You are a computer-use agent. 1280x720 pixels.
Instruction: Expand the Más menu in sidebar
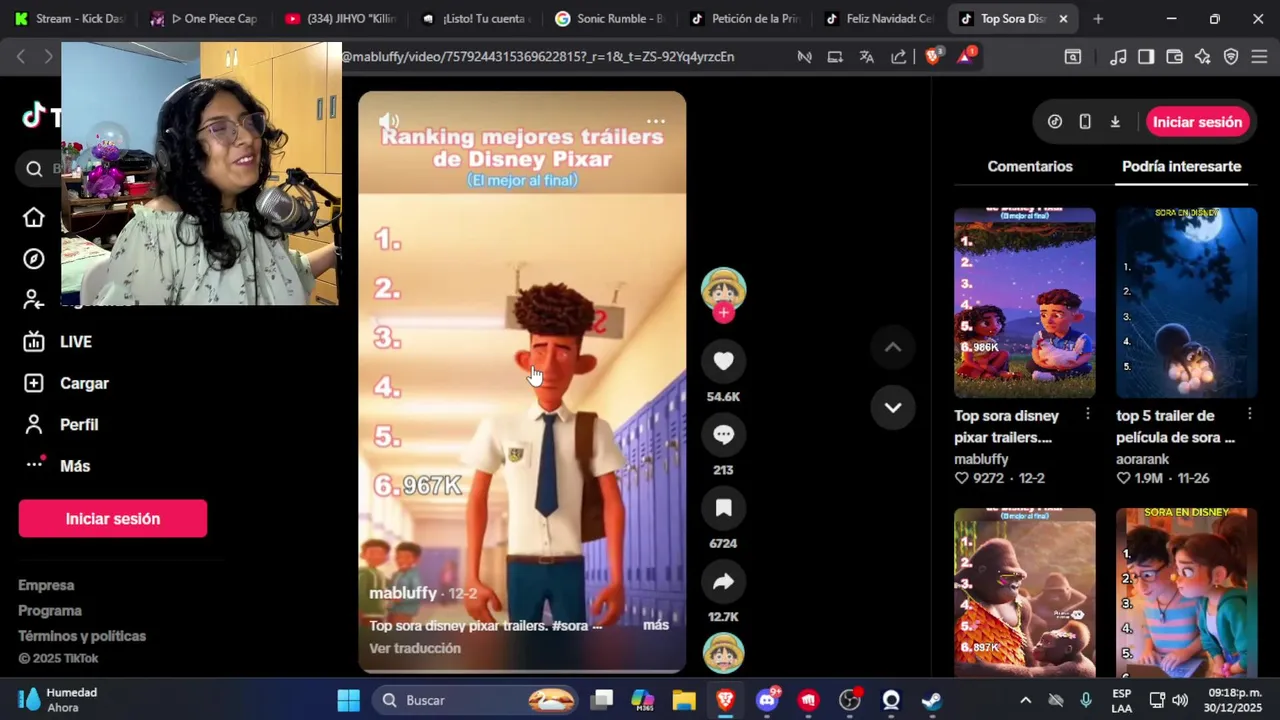(56, 466)
